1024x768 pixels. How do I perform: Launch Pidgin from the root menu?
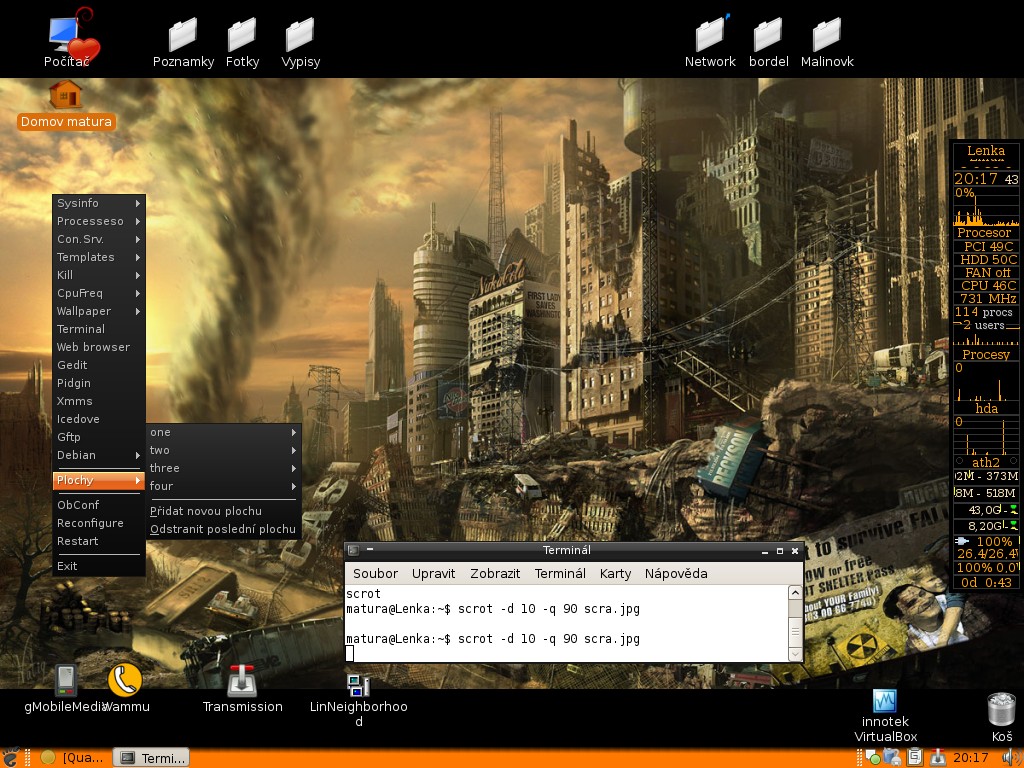99,383
